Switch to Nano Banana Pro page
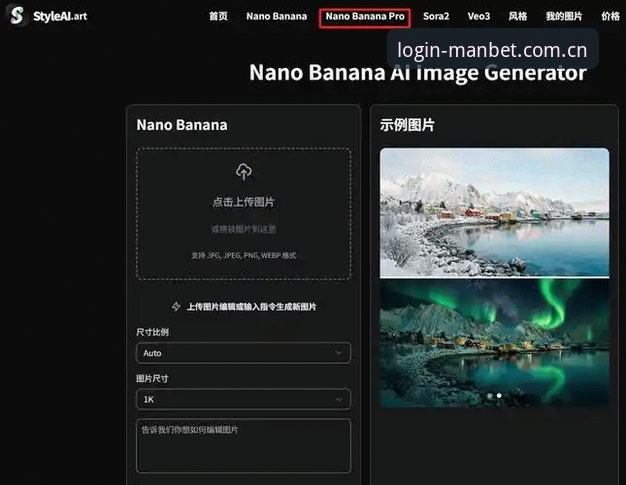Viewport: 626px width, 485px height. point(365,17)
